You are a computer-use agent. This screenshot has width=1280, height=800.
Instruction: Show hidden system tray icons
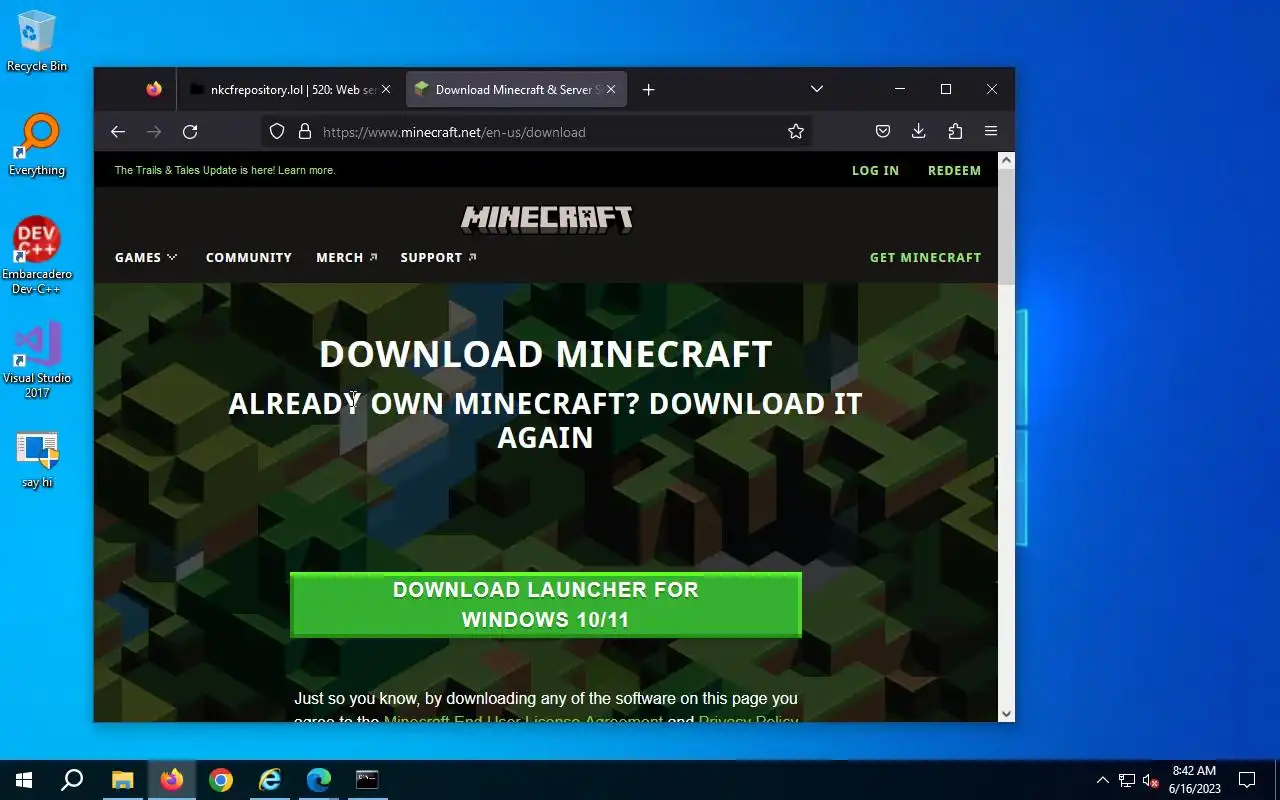[x=1102, y=780]
